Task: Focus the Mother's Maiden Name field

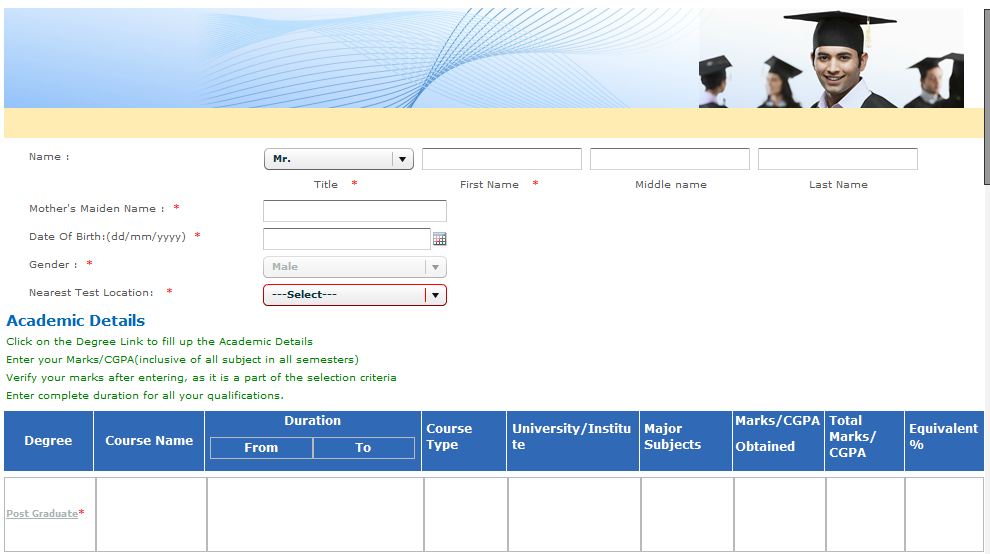Action: pos(355,211)
